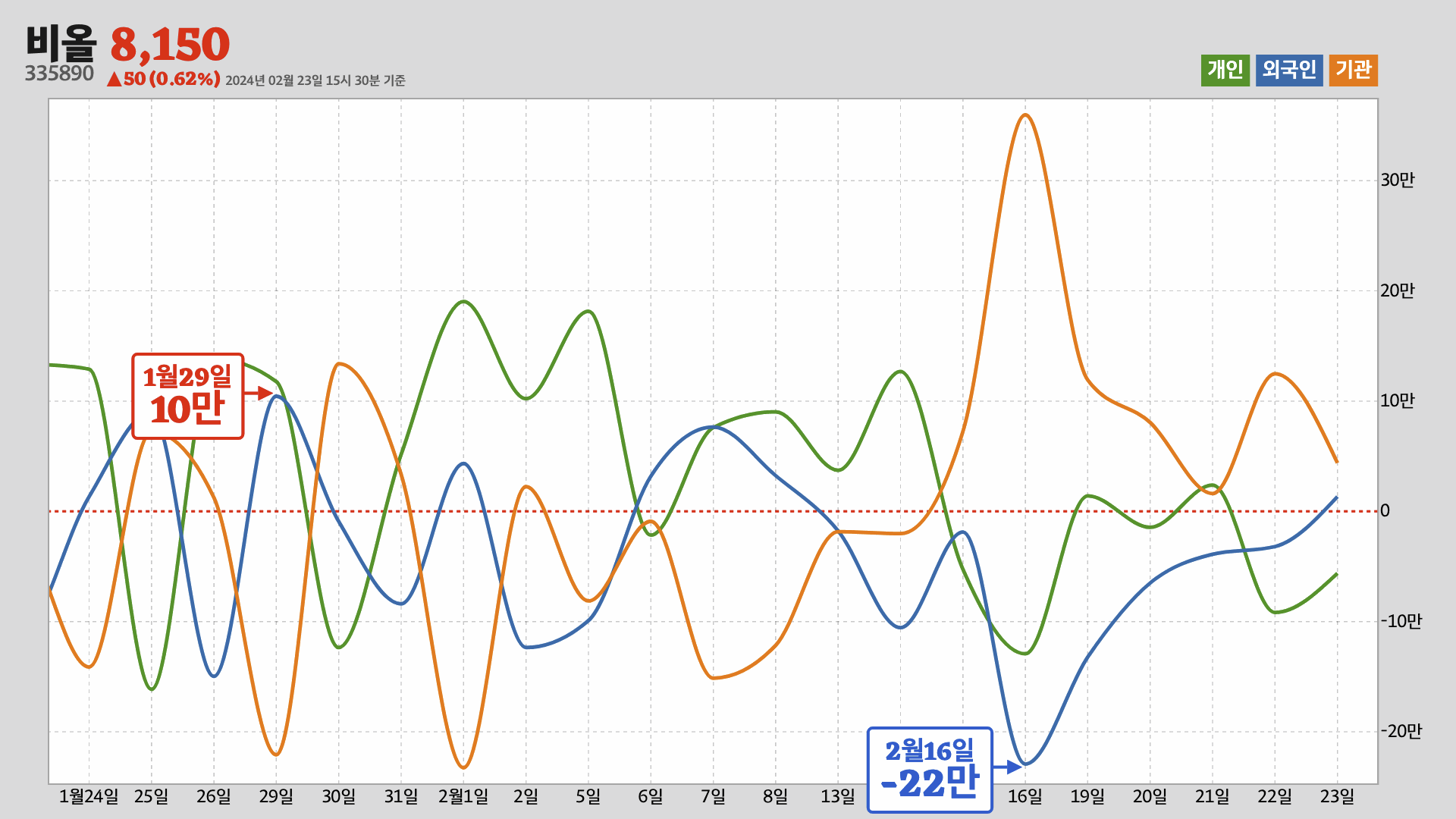Click the green line peak at 2월1일
1456x819 pixels.
click(464, 302)
